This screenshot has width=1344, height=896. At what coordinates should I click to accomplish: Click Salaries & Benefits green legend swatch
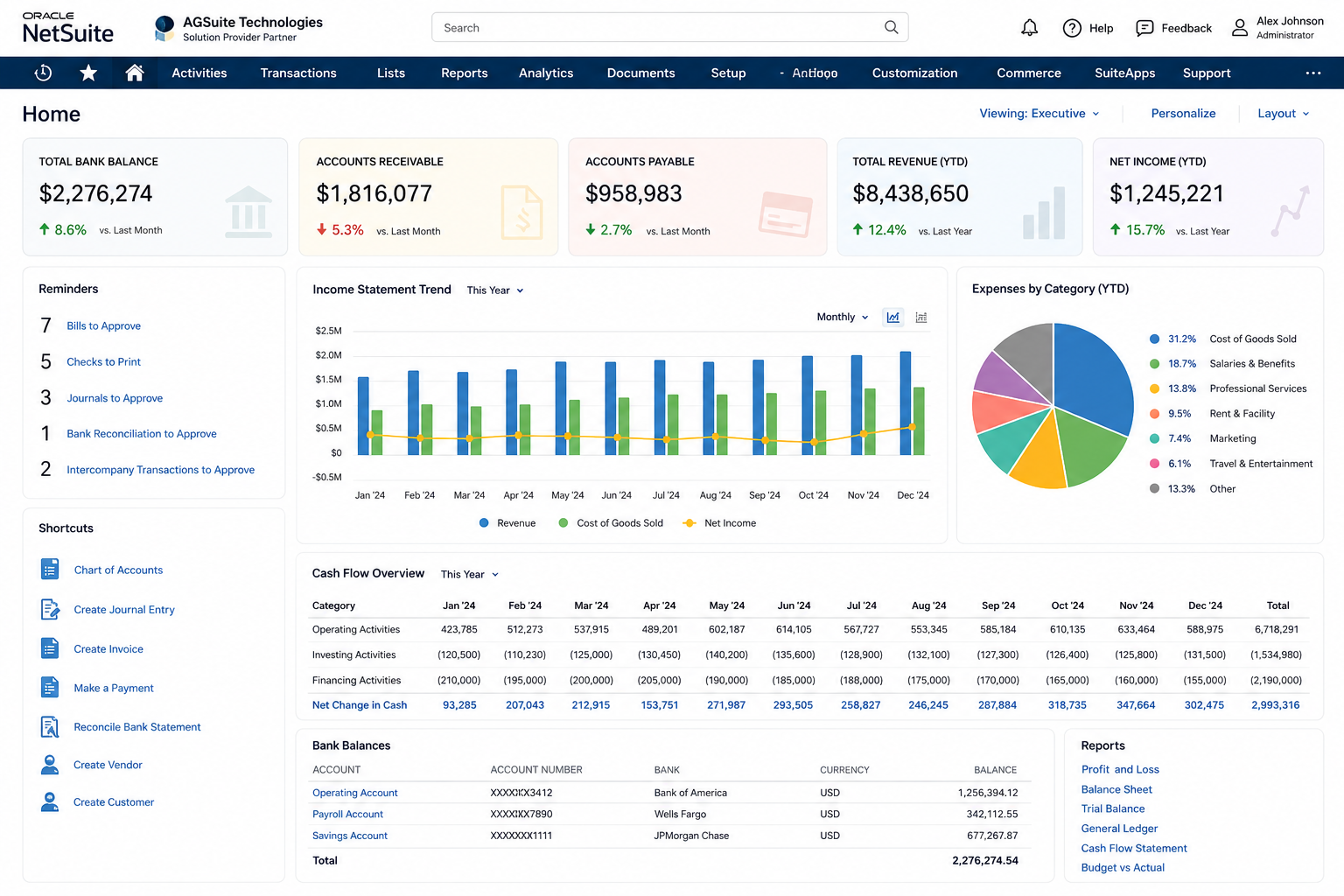1154,364
